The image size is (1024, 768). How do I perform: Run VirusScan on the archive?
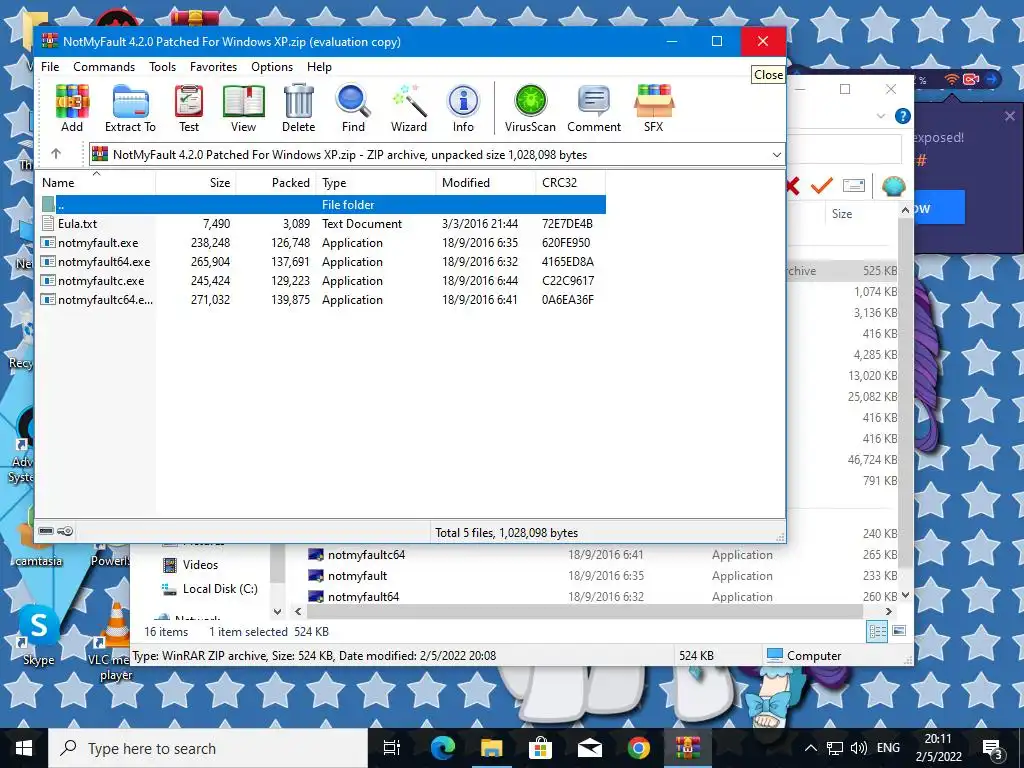click(x=530, y=108)
